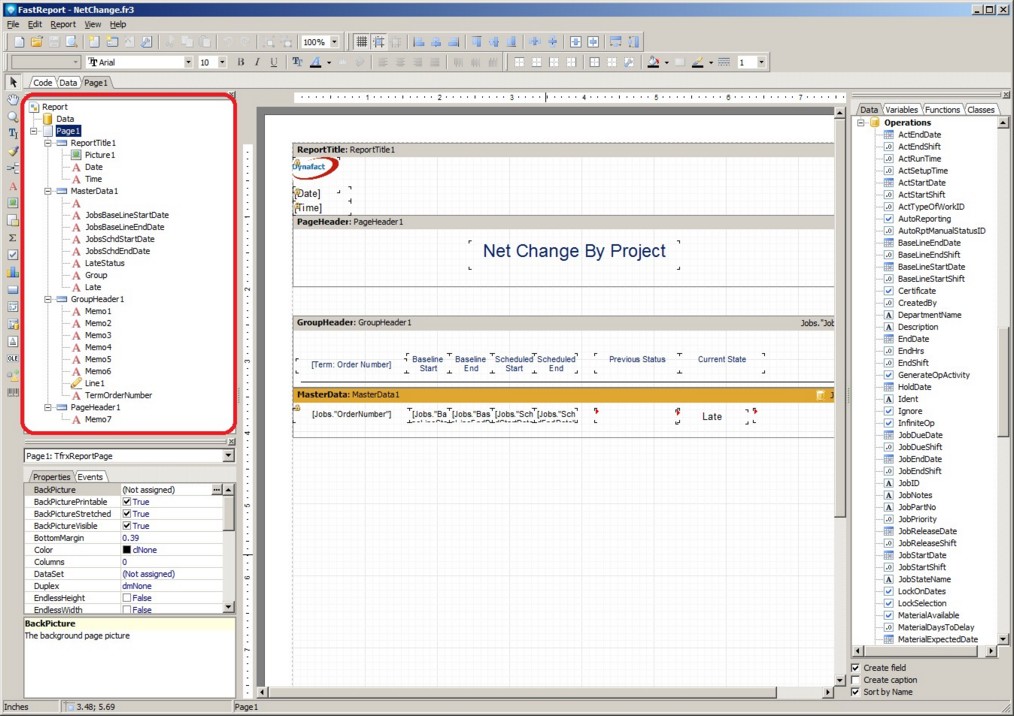The width and height of the screenshot is (1014, 716).
Task: Select the Zoom magnifier tool
Action: [13, 117]
